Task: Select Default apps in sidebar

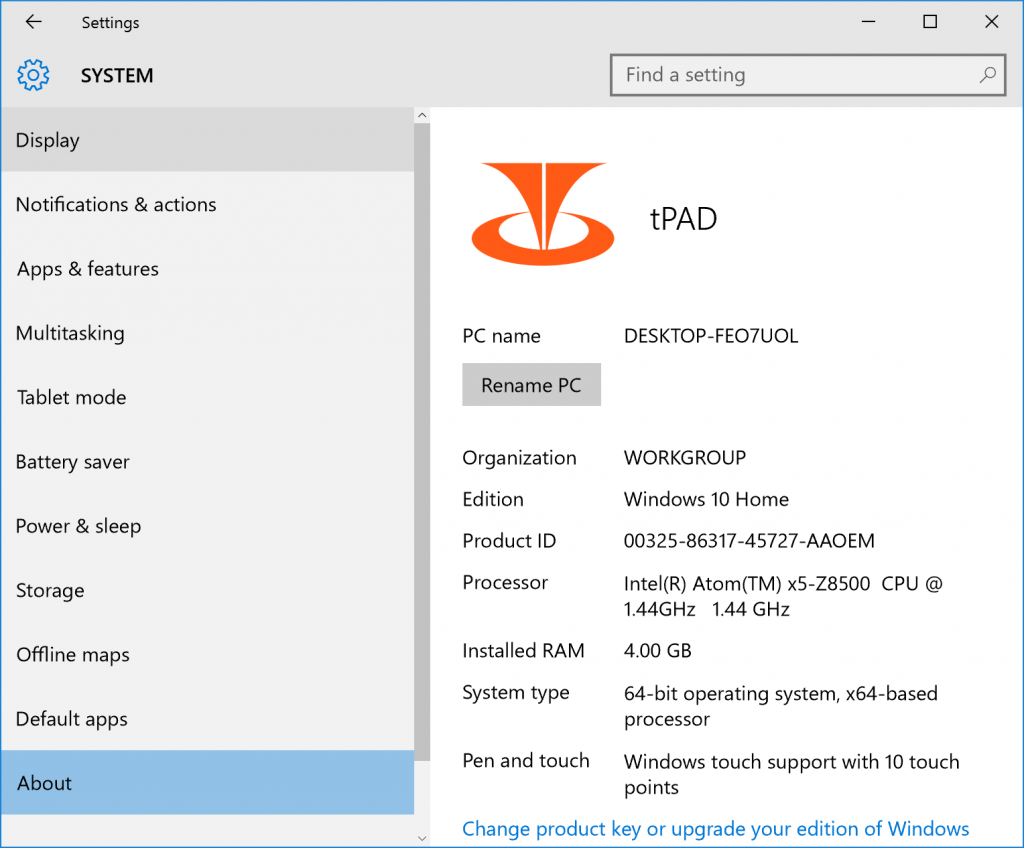Action: coord(208,719)
